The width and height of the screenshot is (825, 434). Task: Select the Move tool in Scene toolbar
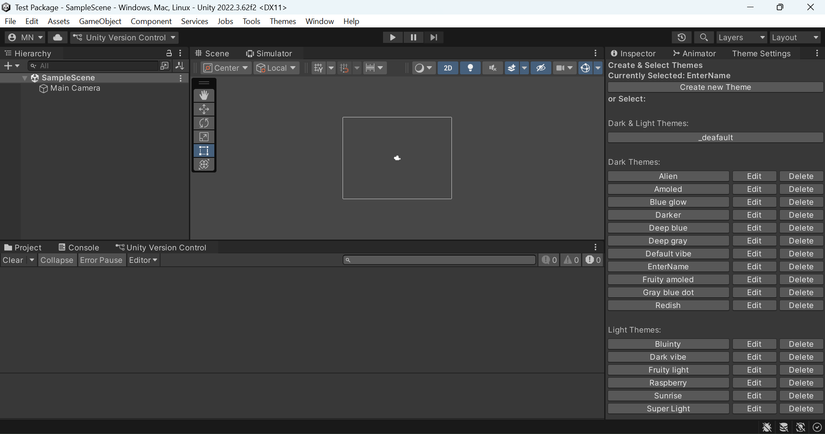tap(204, 109)
